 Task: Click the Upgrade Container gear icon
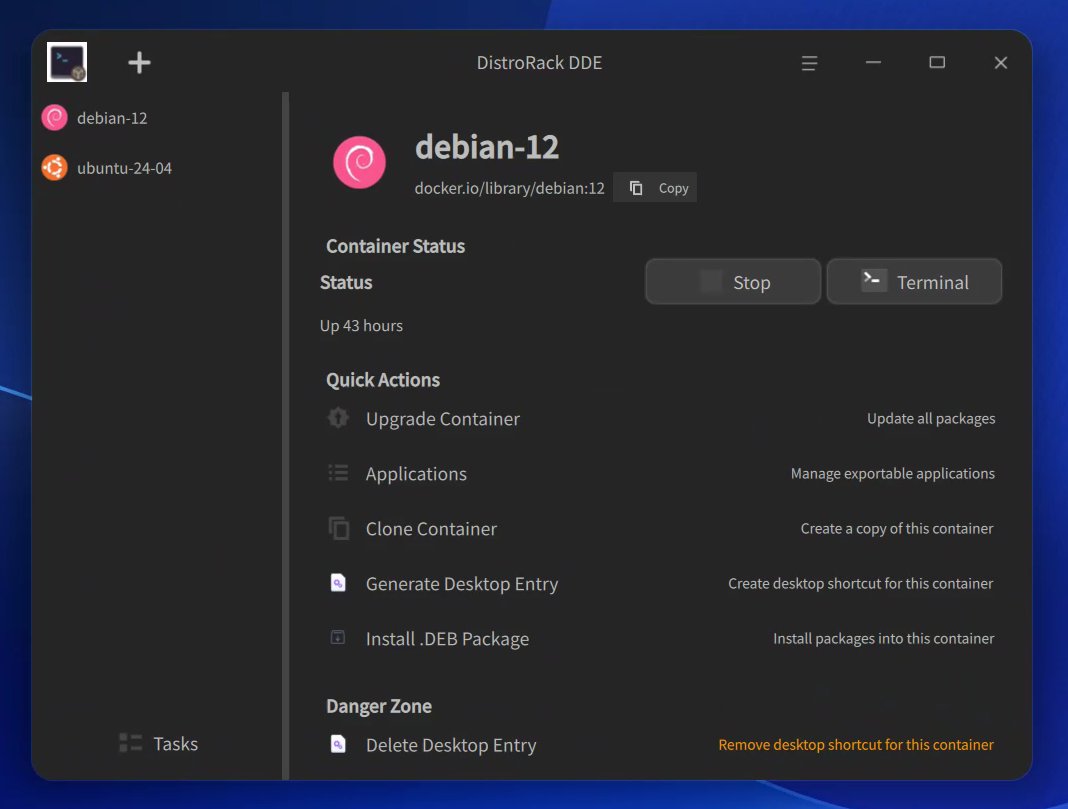338,417
